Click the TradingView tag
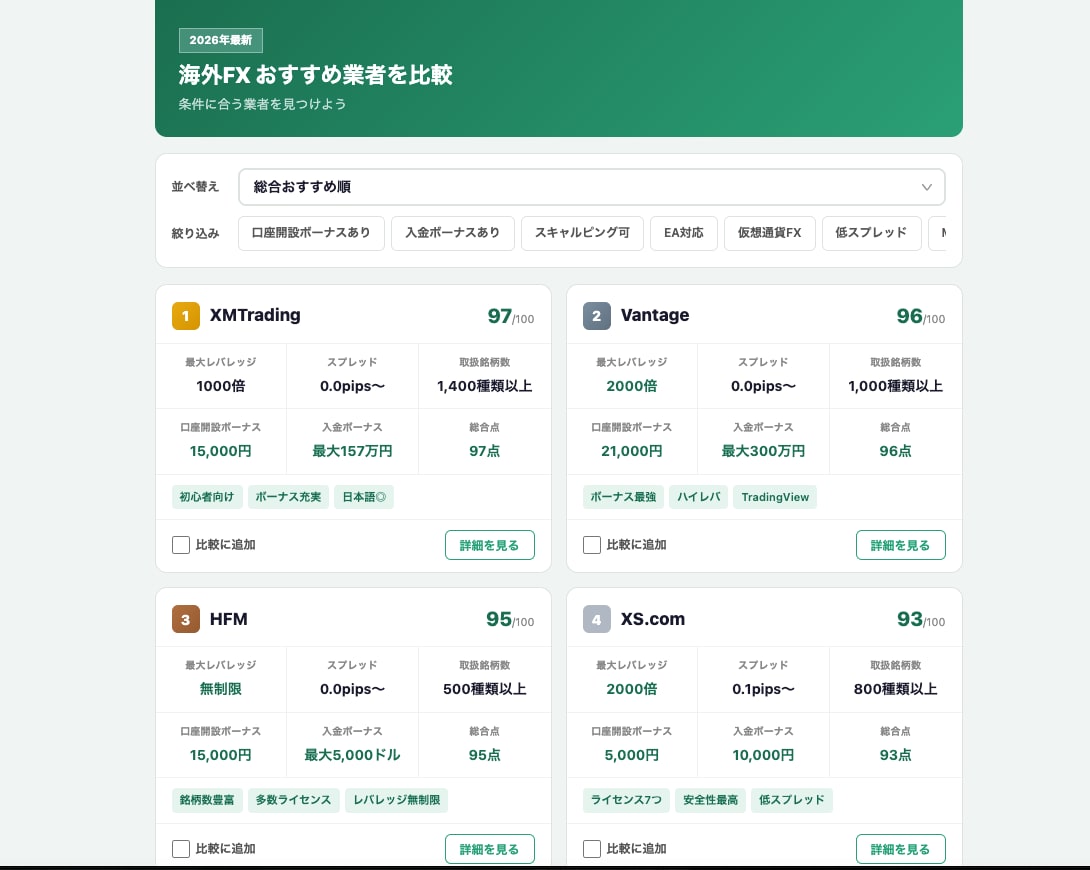This screenshot has width=1090, height=870. tap(775, 497)
